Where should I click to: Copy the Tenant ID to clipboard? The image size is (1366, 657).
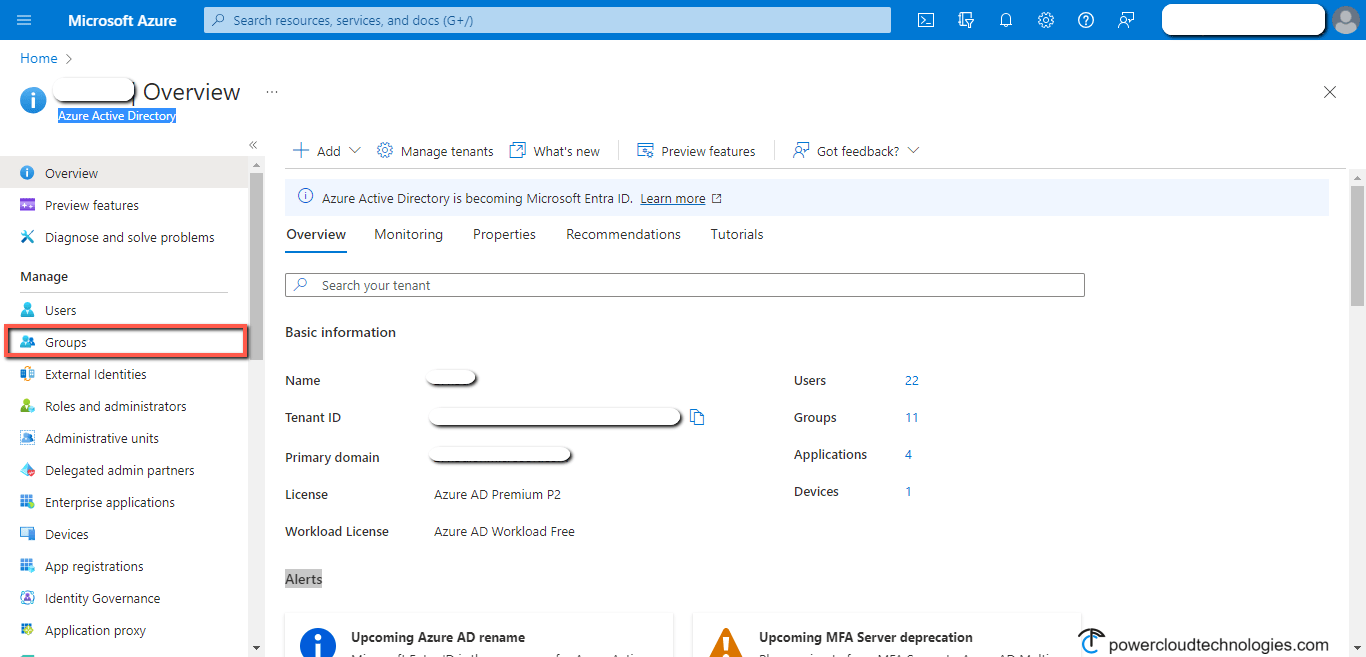697,417
